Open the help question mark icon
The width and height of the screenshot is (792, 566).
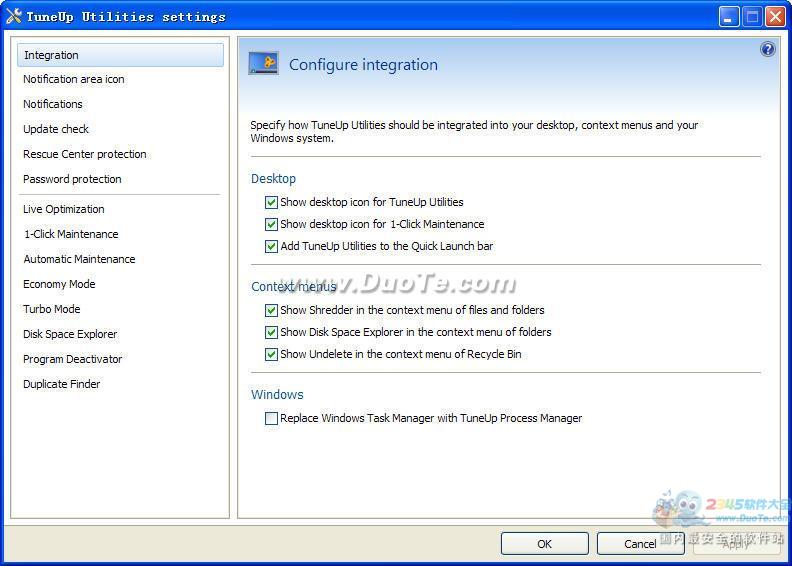767,49
